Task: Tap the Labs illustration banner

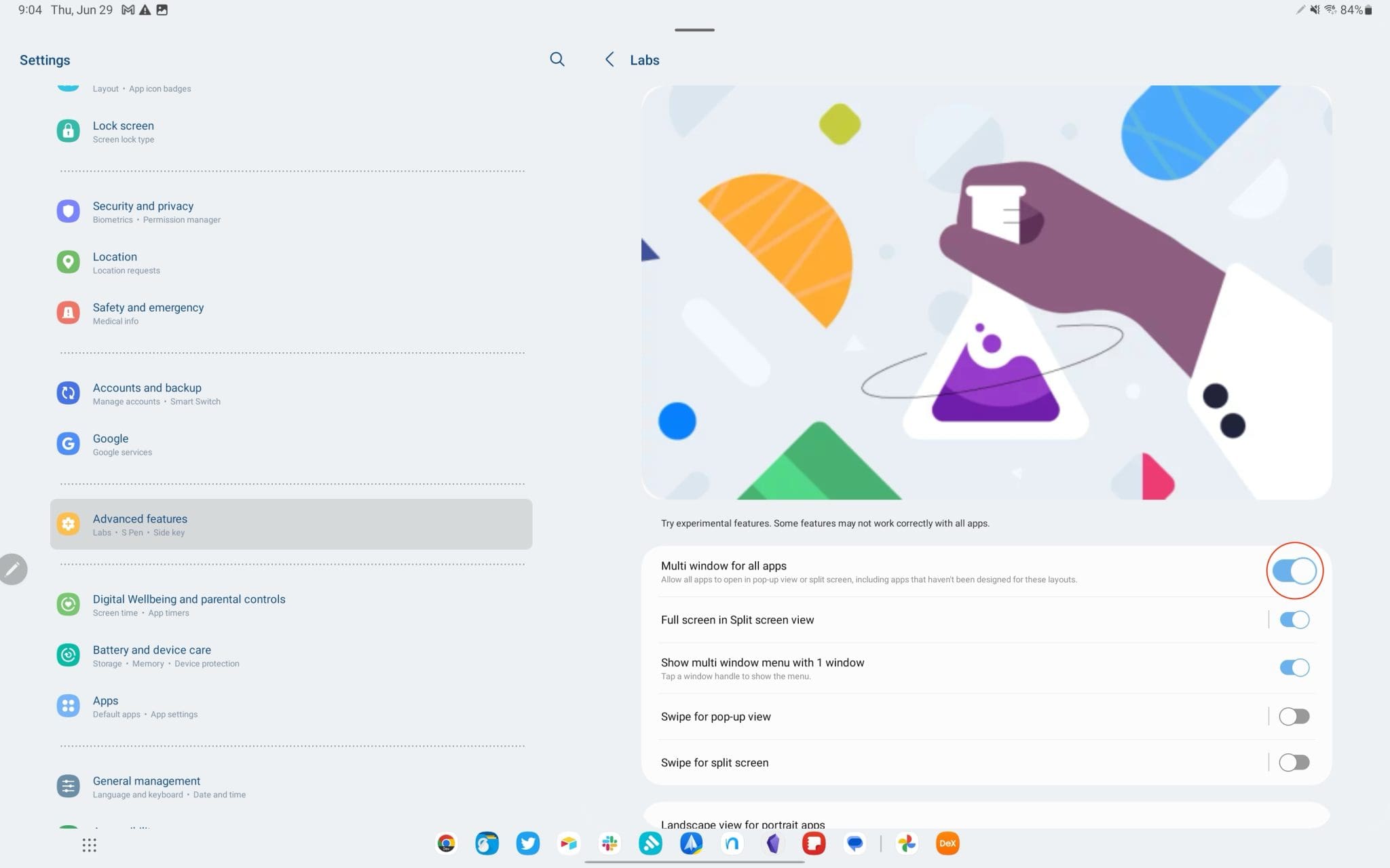Action: (986, 293)
